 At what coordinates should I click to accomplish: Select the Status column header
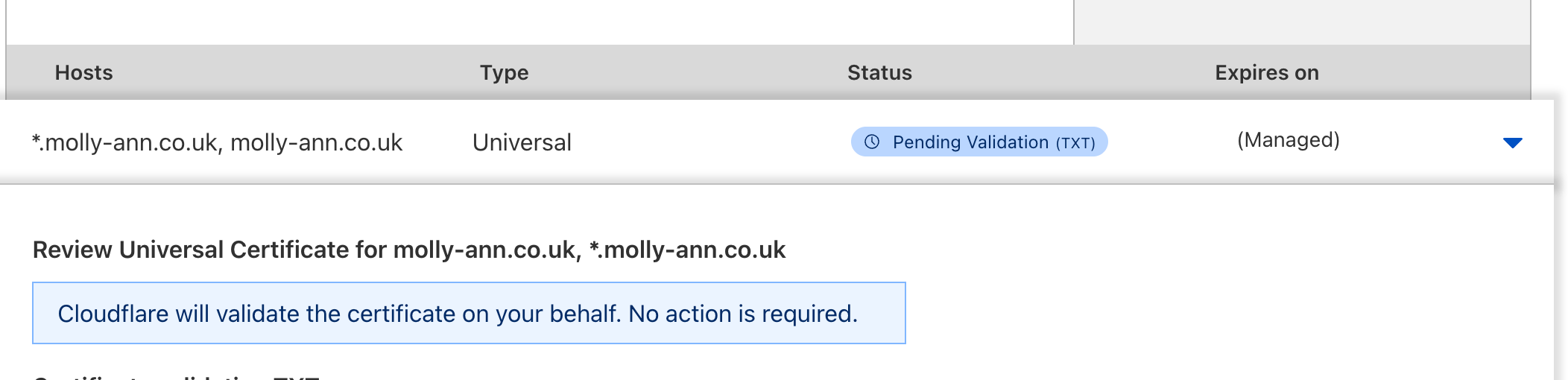click(879, 72)
